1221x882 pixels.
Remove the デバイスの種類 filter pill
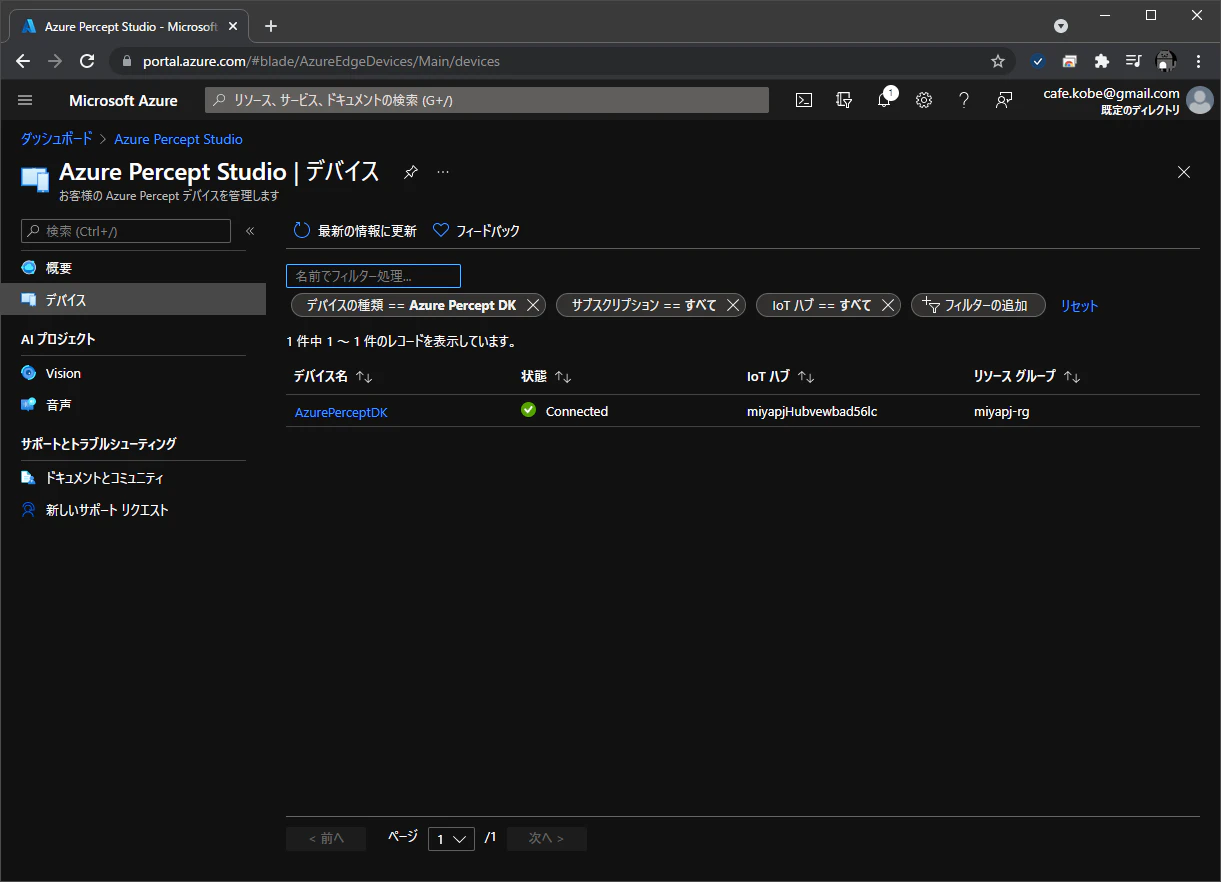tap(533, 305)
